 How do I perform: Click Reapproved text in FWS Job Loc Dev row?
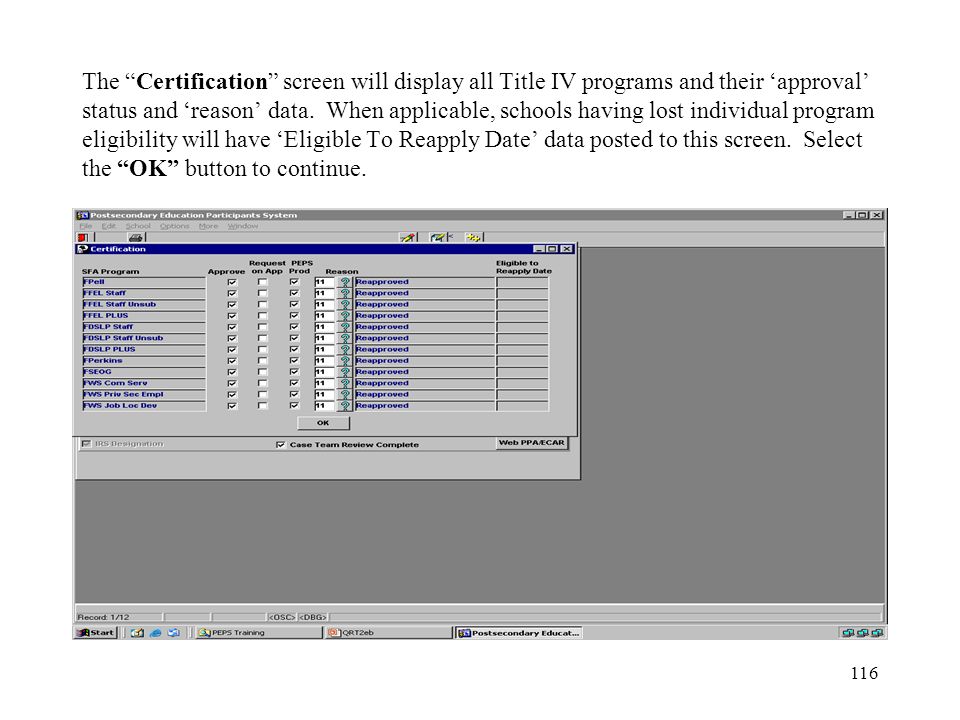[382, 405]
